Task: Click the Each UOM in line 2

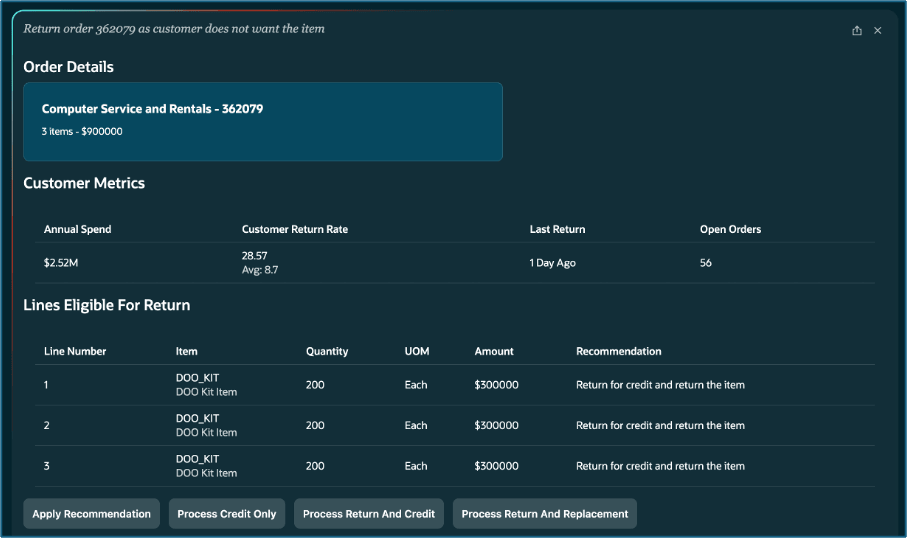Action: [416, 426]
